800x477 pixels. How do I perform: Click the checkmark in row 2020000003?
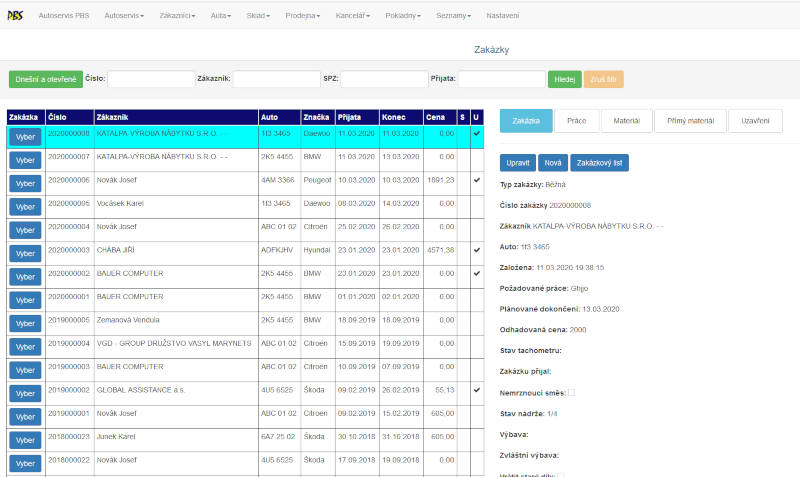pos(477,250)
